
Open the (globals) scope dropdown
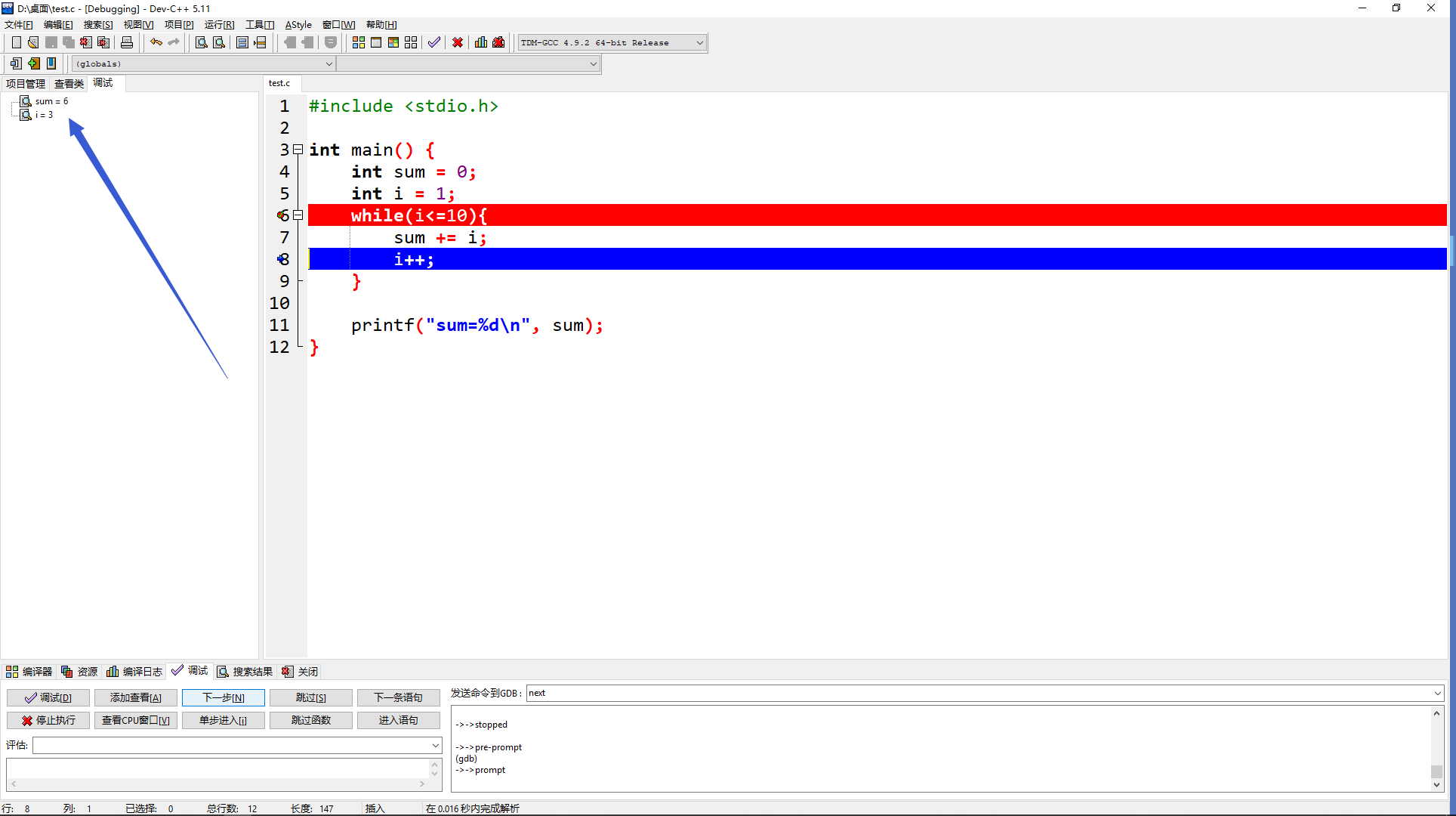click(329, 64)
